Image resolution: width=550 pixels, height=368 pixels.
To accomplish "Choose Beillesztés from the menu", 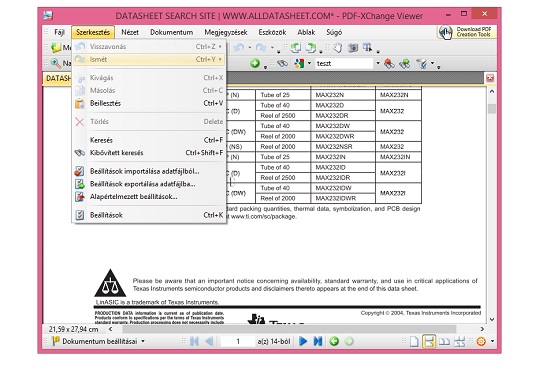I will coord(149,103).
